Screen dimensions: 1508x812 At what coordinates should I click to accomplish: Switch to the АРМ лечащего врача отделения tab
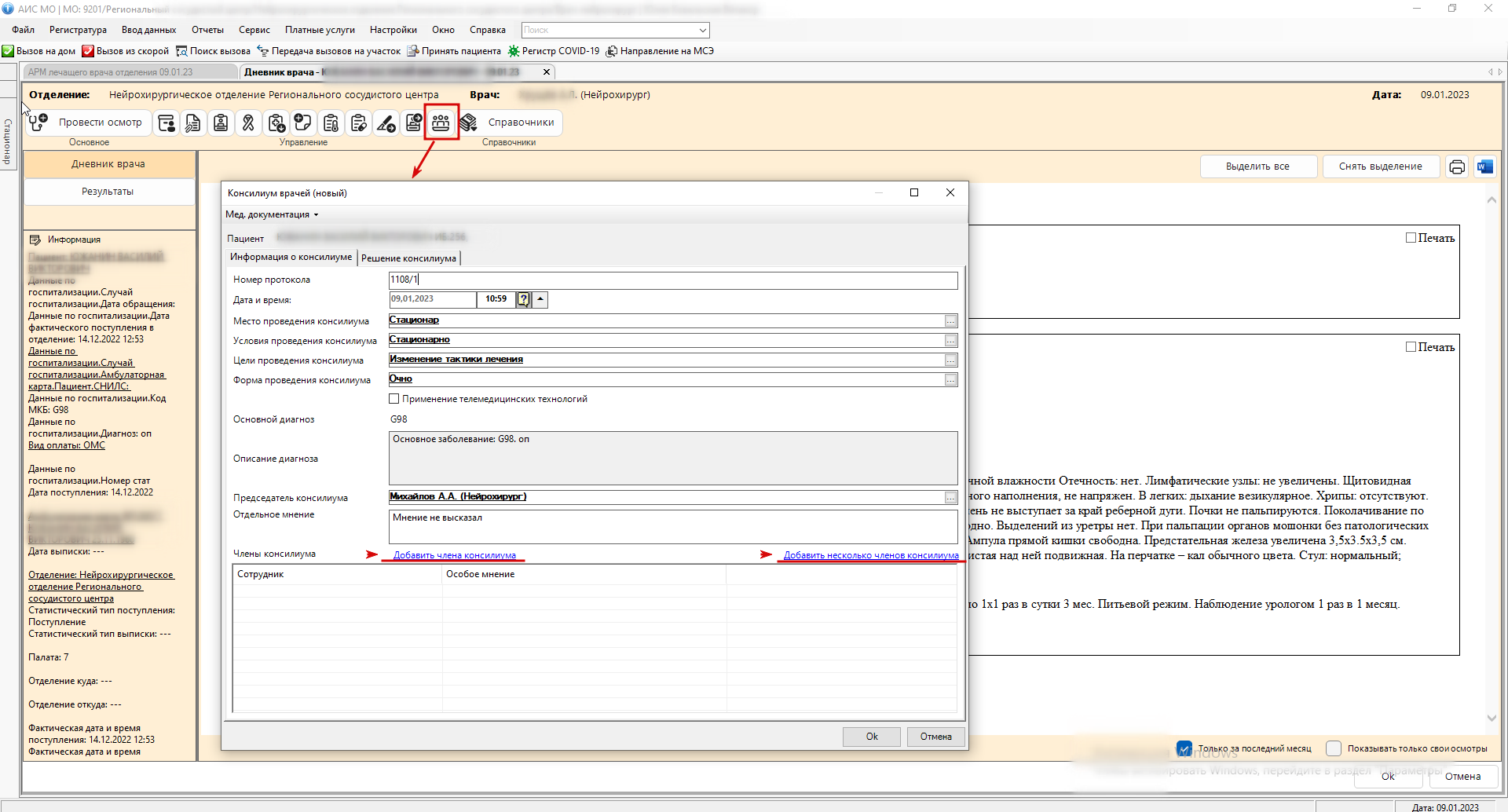[130, 71]
